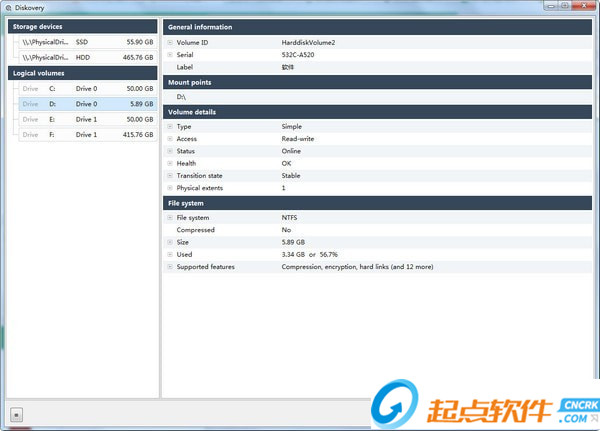Expand the Size row
The height and width of the screenshot is (431, 600).
pyautogui.click(x=170, y=242)
